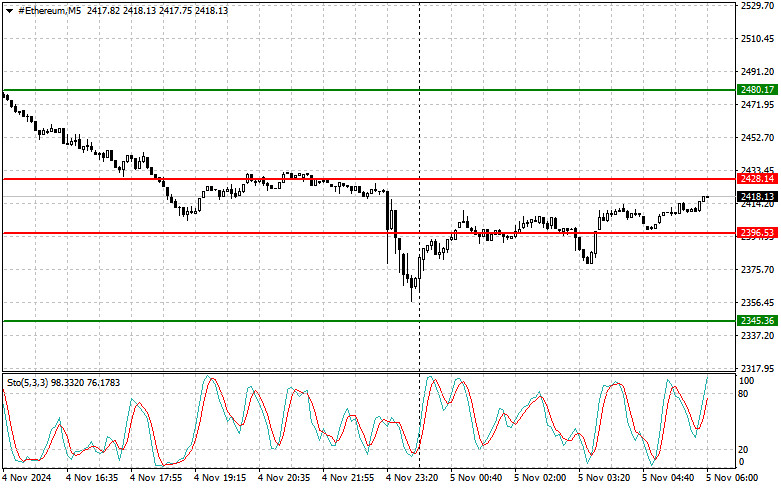This screenshot has width=781, height=489.
Task: Click the 4 Nov 21:55 time label
Action: click(348, 478)
